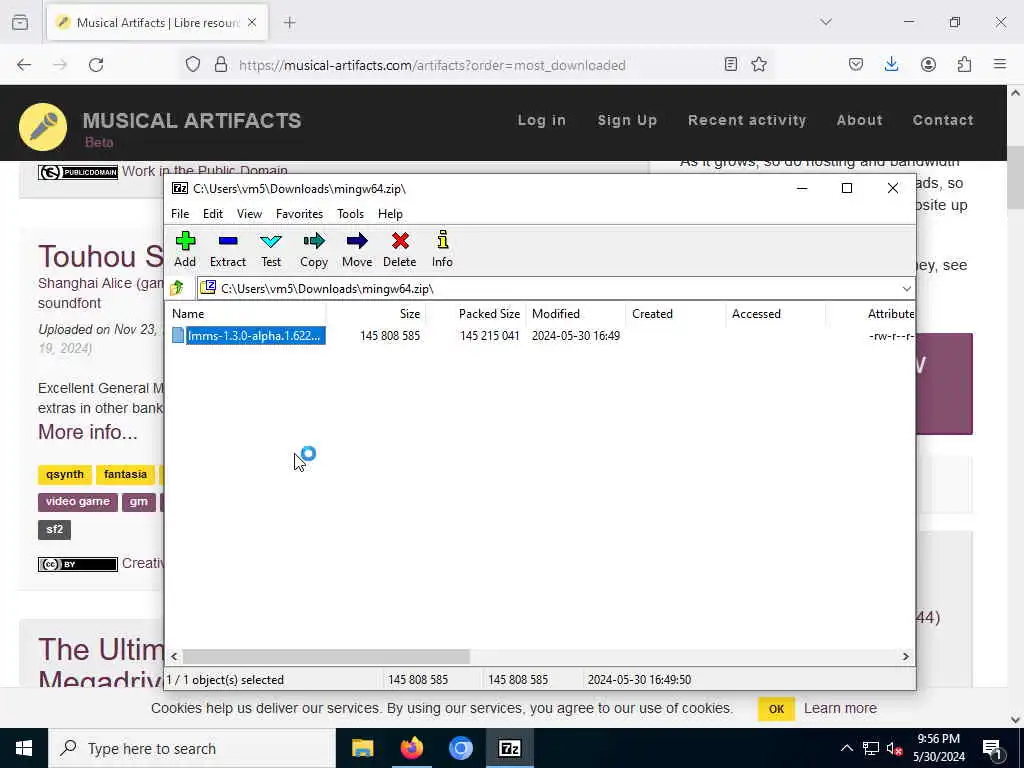1024x768 pixels.
Task: Open the 7-Zip taskbar button
Action: click(x=509, y=748)
